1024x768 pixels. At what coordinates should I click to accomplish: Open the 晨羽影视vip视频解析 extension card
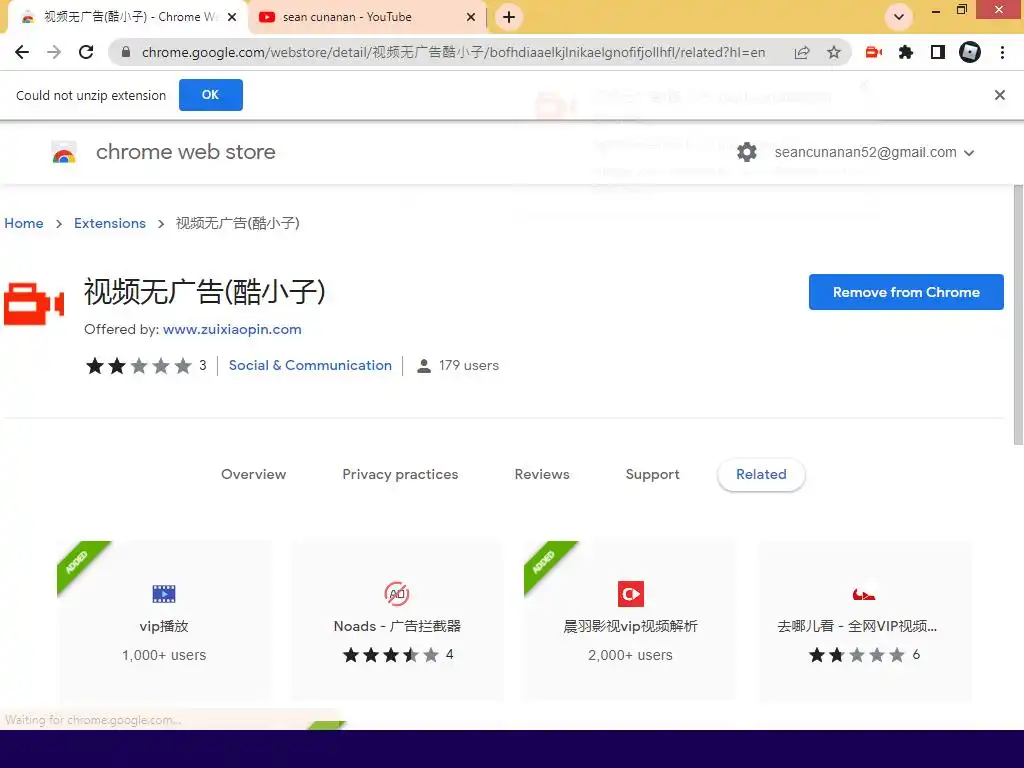(630, 620)
